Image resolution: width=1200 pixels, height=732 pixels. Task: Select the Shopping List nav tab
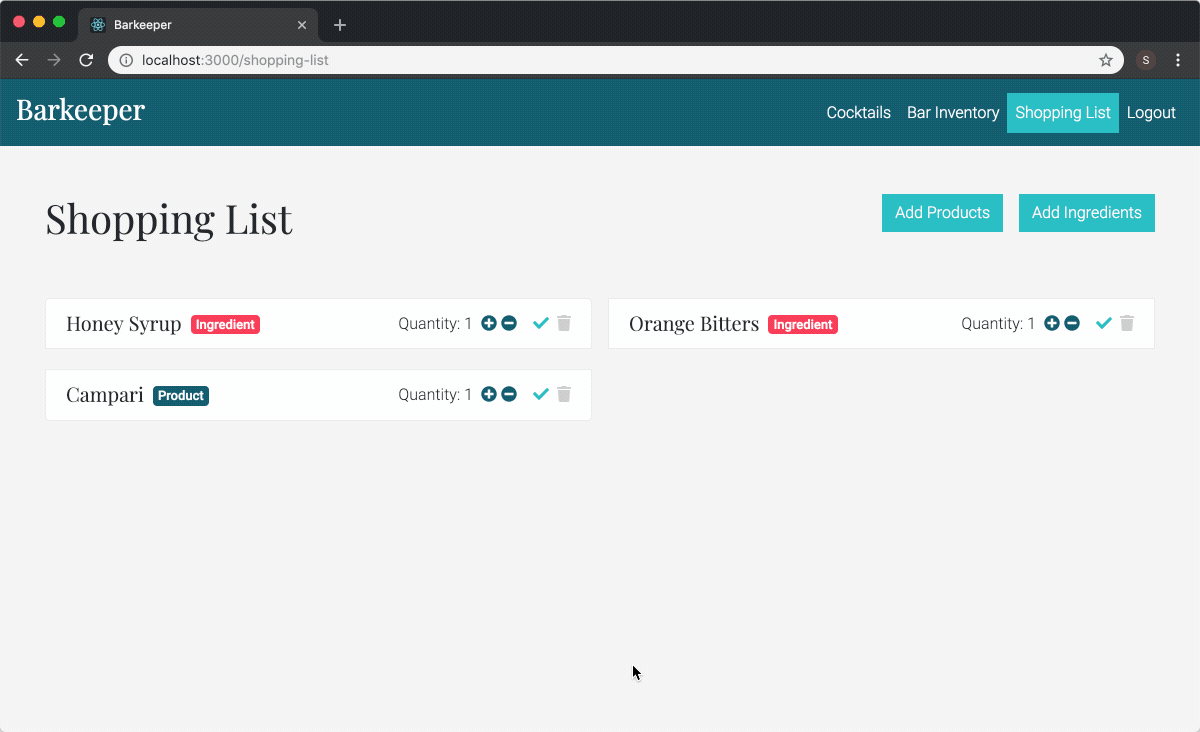1062,113
